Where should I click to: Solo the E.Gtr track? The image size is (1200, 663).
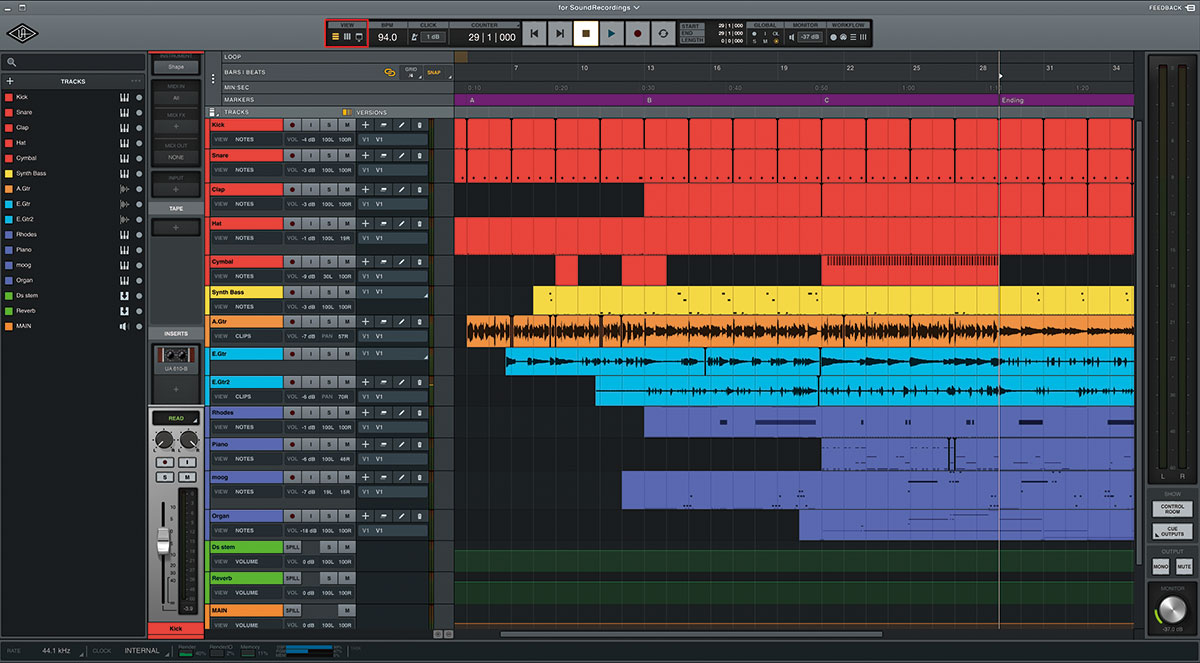328,354
